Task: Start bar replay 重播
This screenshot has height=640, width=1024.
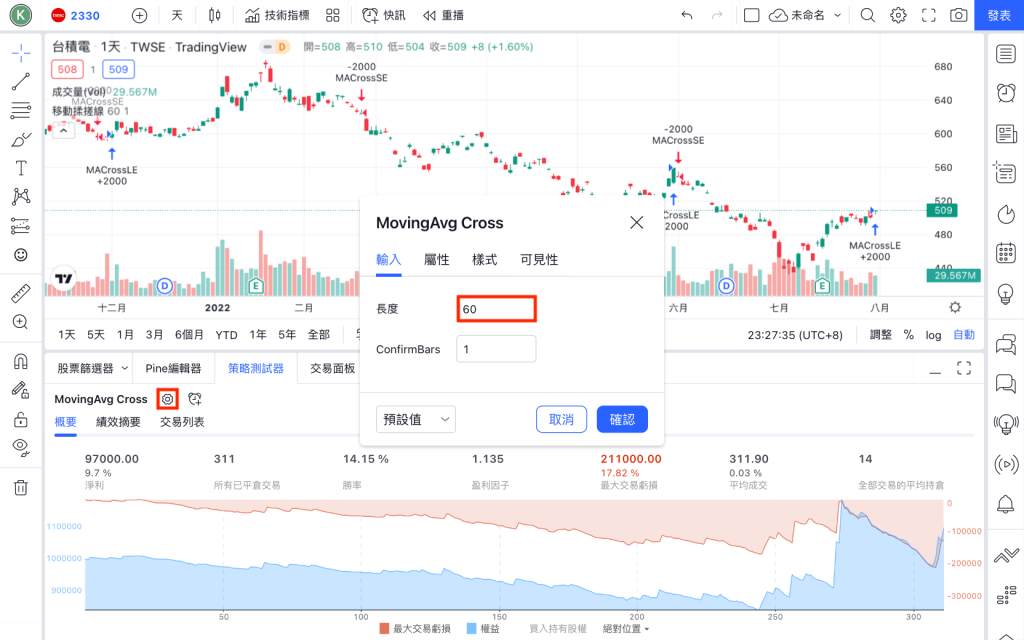Action: [x=443, y=16]
